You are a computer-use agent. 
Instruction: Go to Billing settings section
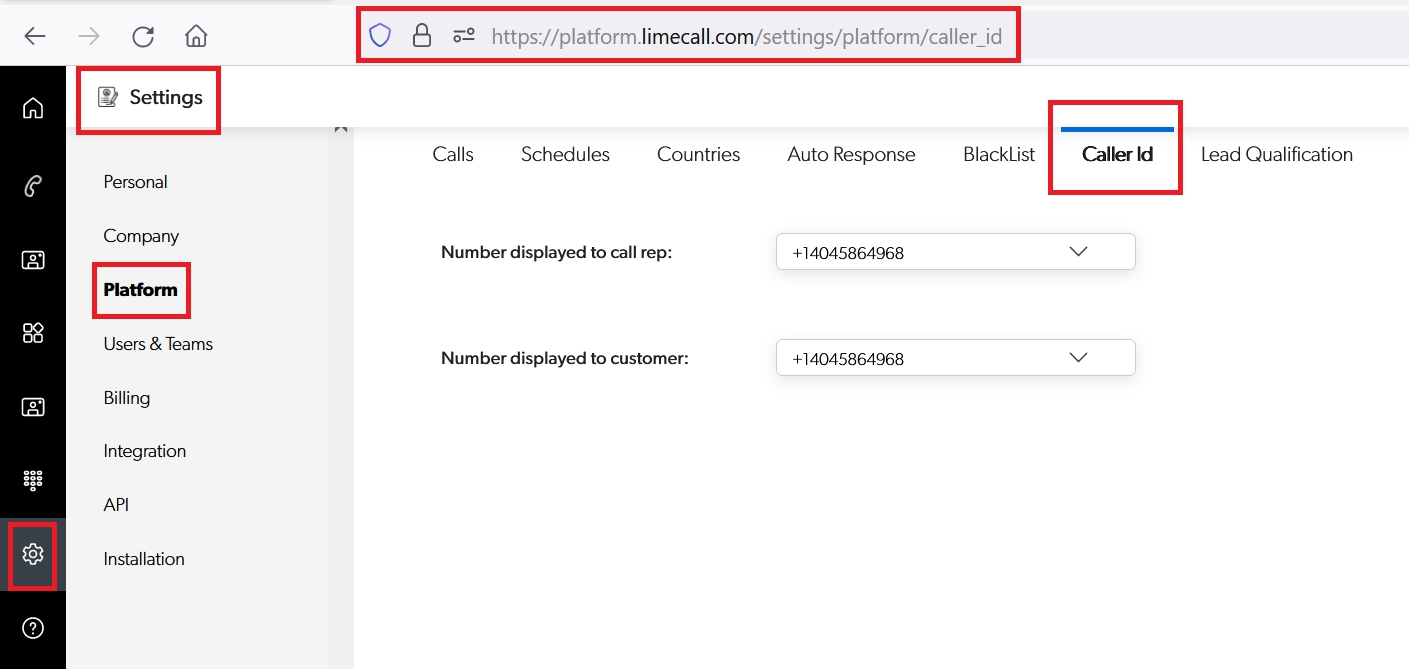click(x=127, y=398)
